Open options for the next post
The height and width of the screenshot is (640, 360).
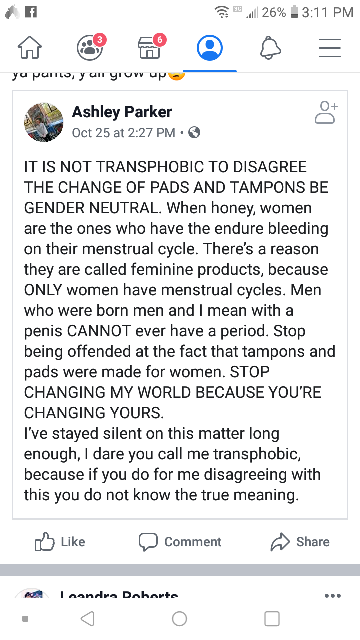pyautogui.click(x=333, y=596)
